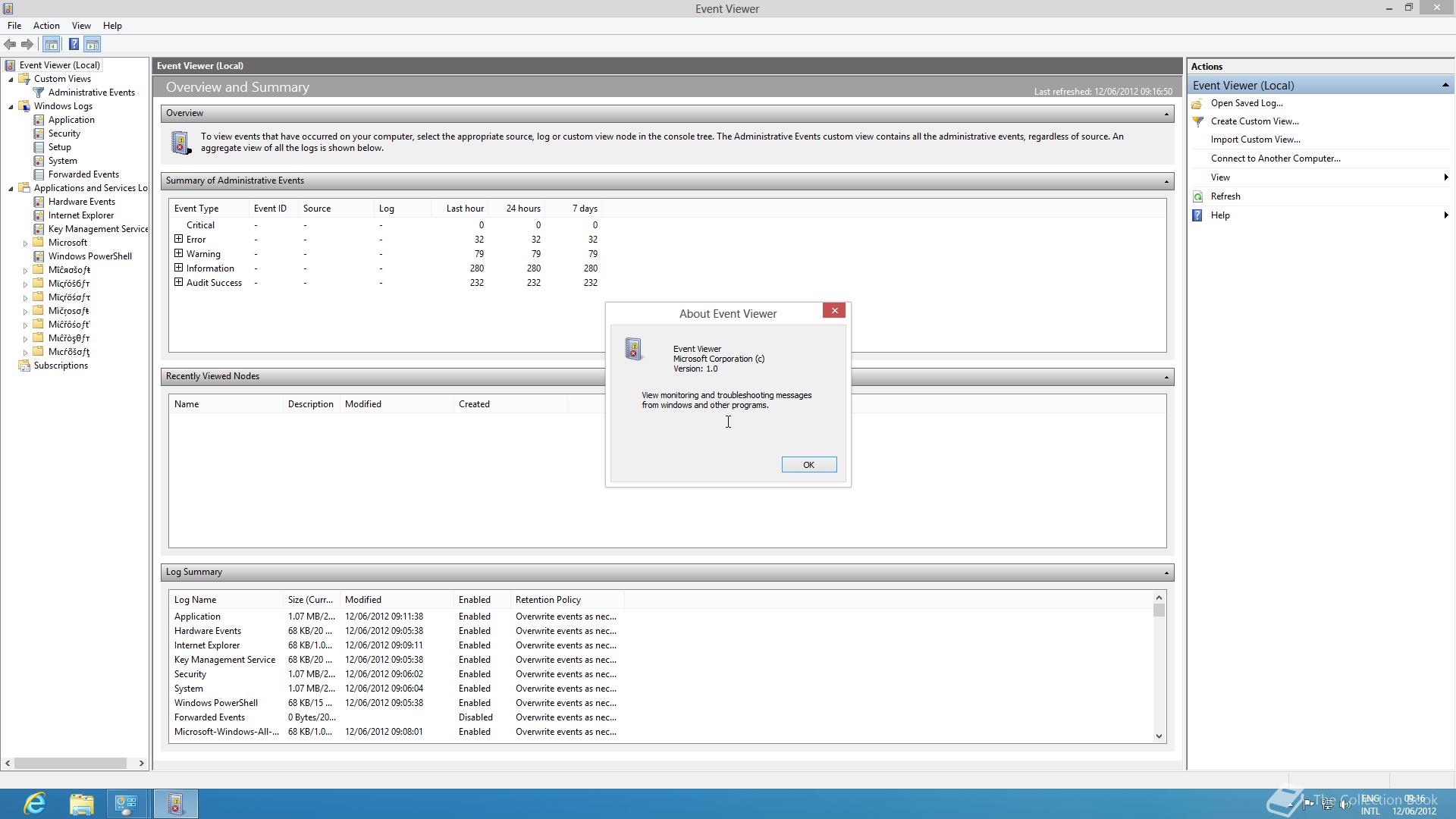This screenshot has width=1456, height=819.
Task: Click Create Custom View funnel icon
Action: 1198,121
